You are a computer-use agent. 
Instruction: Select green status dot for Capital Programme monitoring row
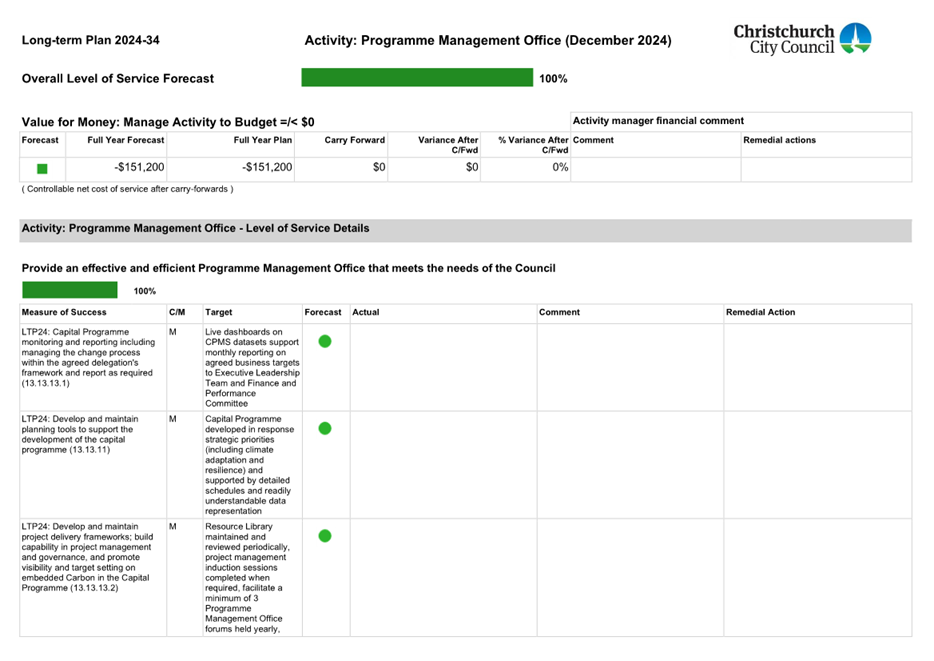(325, 342)
